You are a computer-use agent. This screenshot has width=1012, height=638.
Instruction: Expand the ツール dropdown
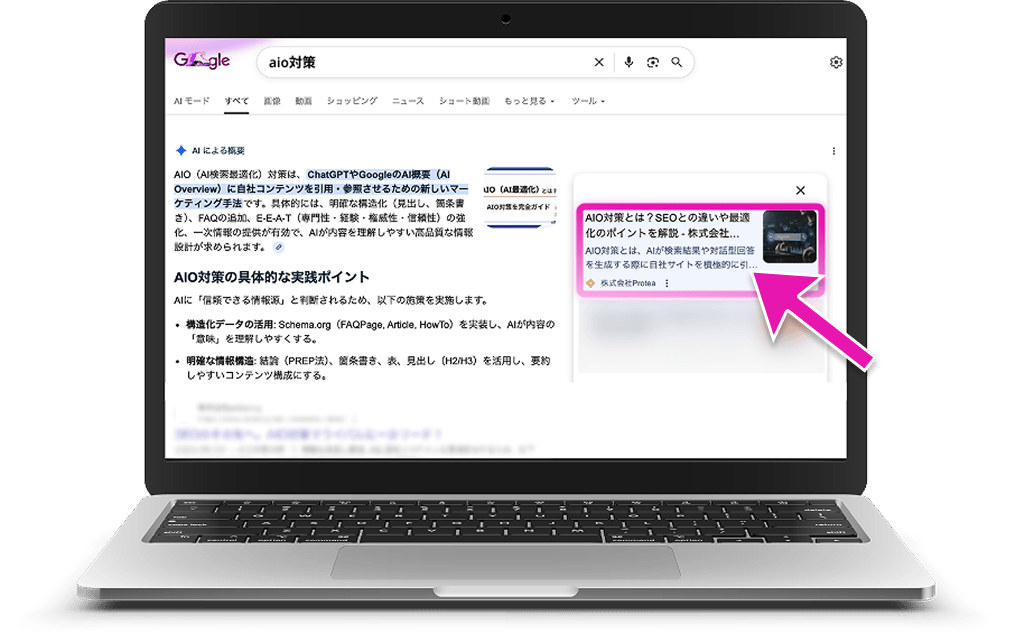(587, 101)
